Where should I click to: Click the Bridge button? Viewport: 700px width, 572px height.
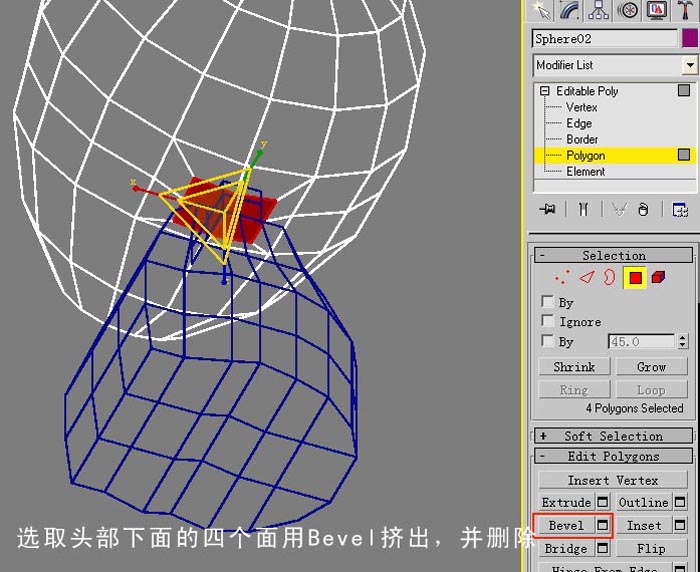coord(567,548)
